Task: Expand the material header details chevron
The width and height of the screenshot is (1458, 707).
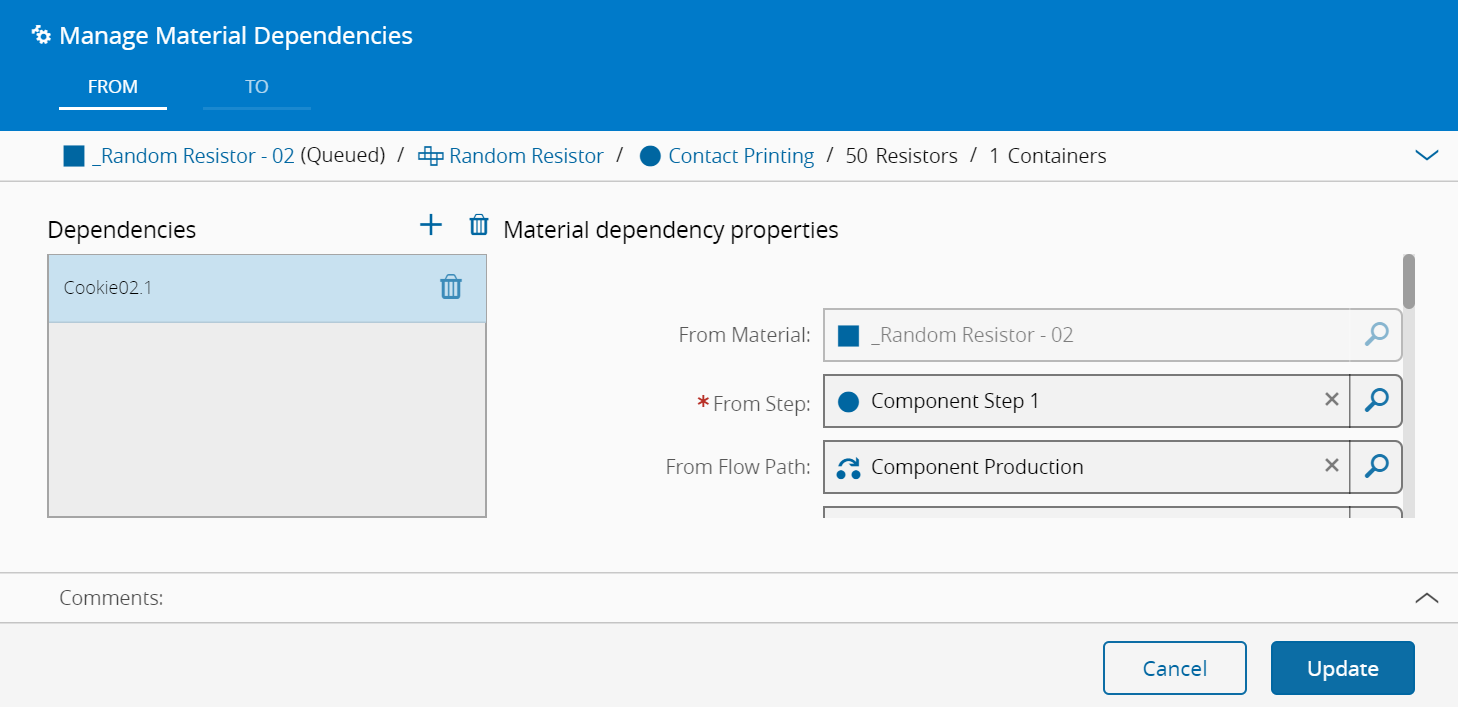Action: click(1427, 156)
